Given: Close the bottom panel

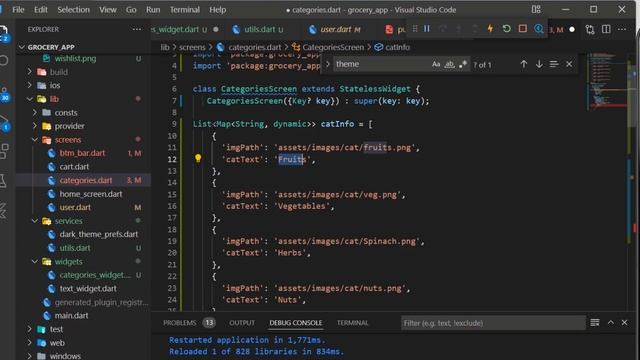Looking at the screenshot, I should click(624, 322).
